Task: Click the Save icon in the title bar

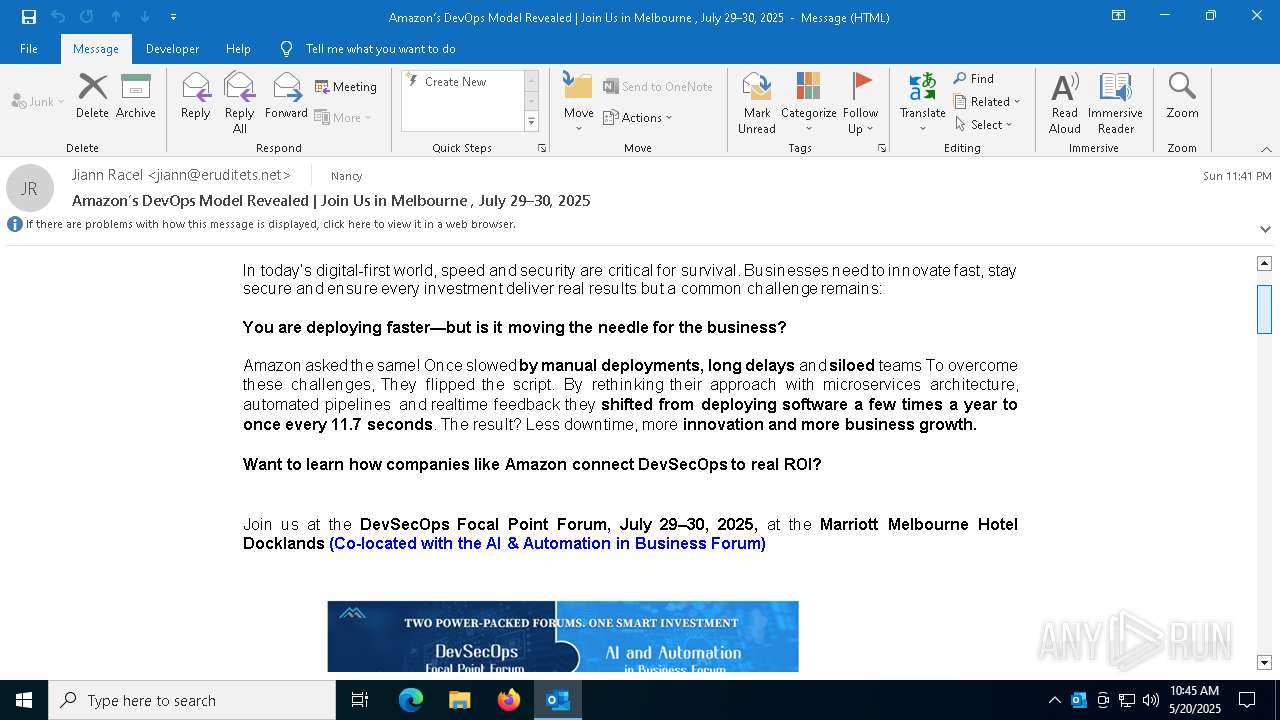Action: [29, 17]
